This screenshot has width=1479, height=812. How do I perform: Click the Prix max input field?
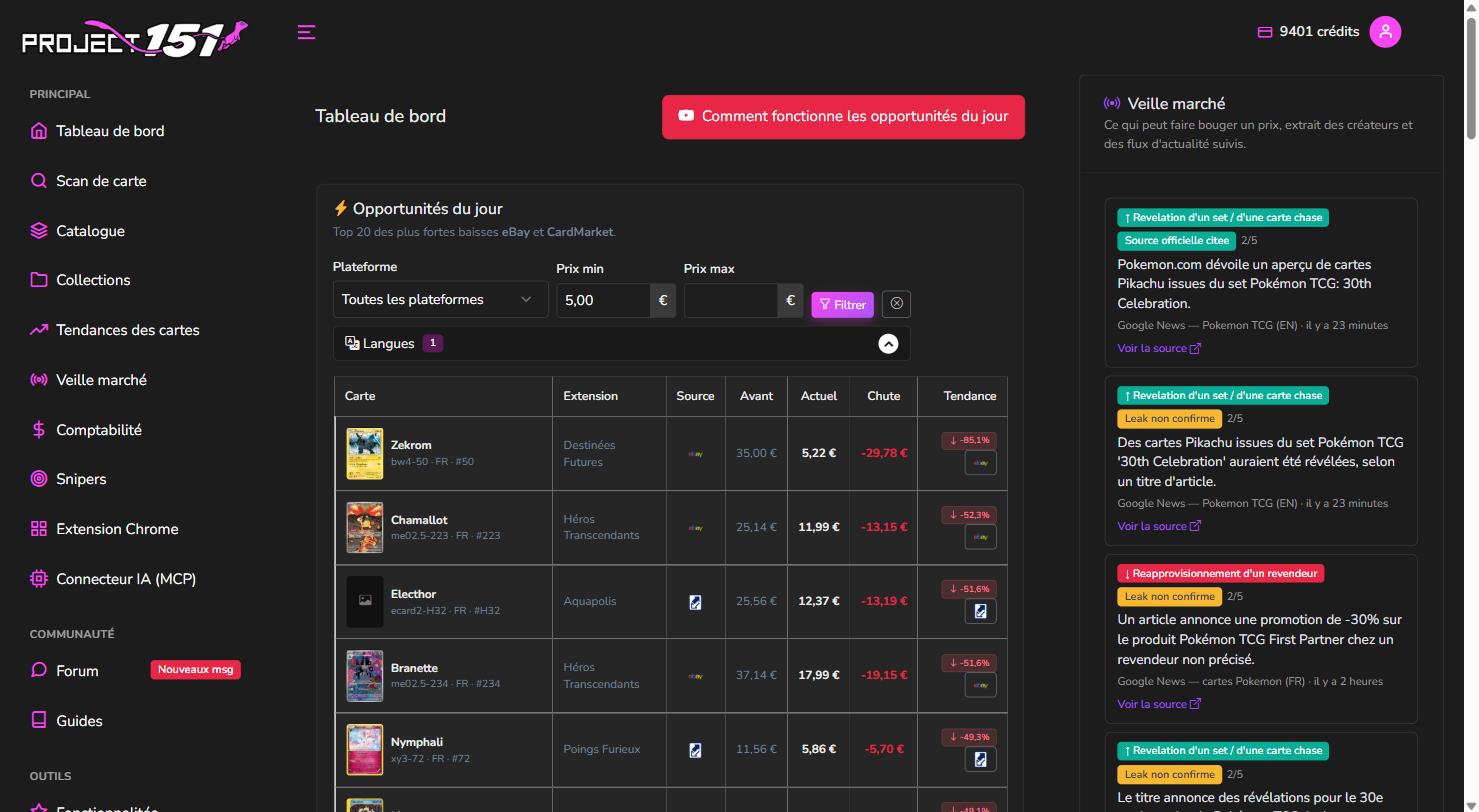[731, 300]
